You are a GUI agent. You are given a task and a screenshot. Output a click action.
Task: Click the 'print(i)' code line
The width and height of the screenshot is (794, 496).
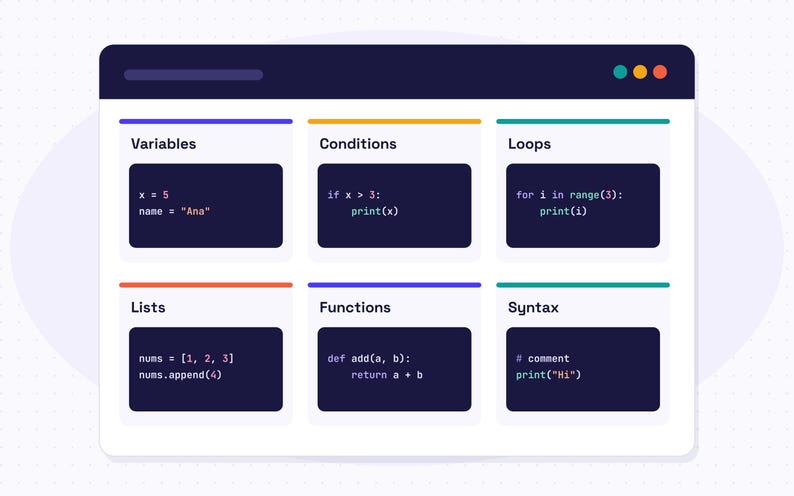pos(563,212)
